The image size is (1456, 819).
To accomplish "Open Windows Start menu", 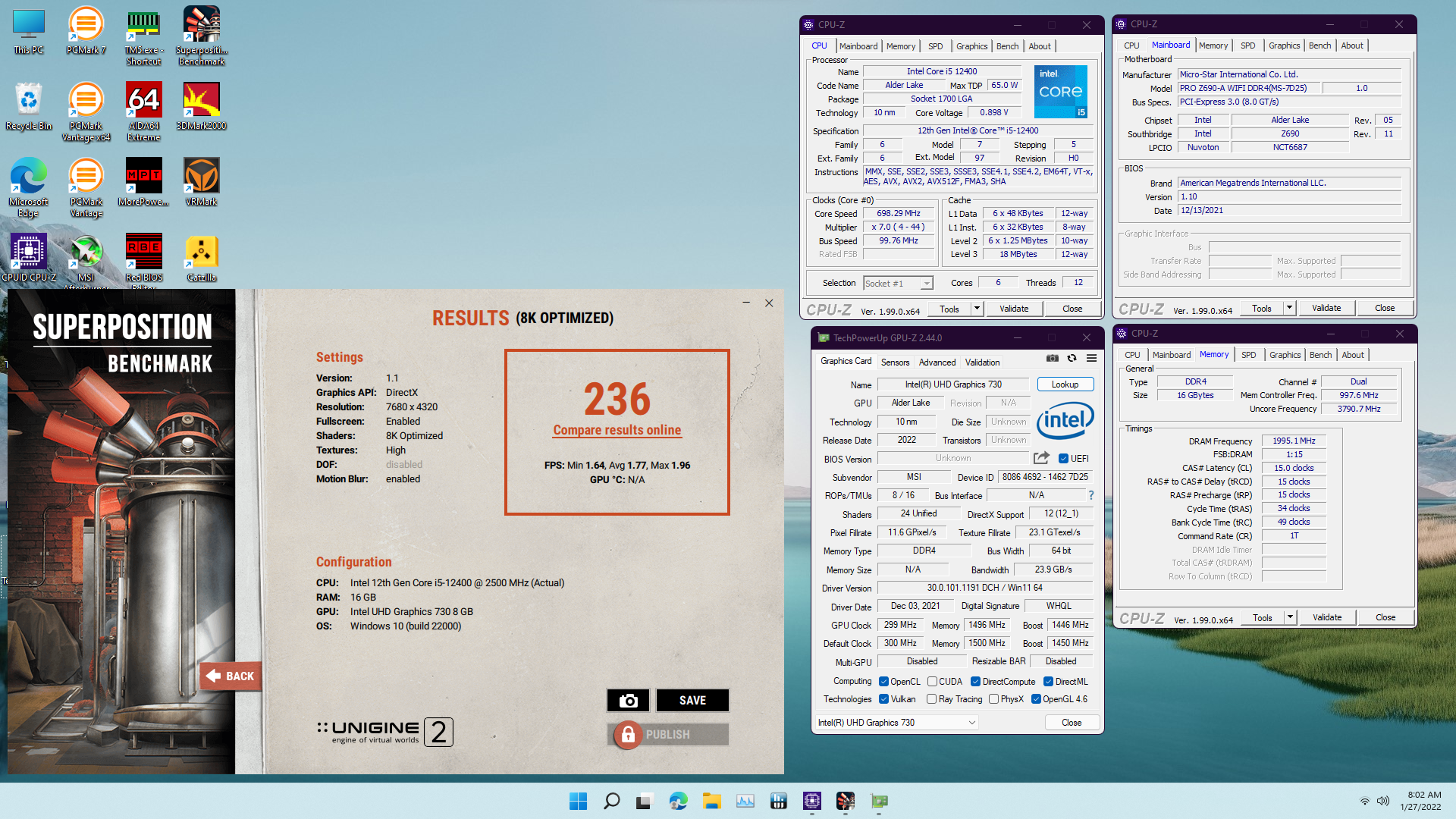I will click(x=578, y=801).
